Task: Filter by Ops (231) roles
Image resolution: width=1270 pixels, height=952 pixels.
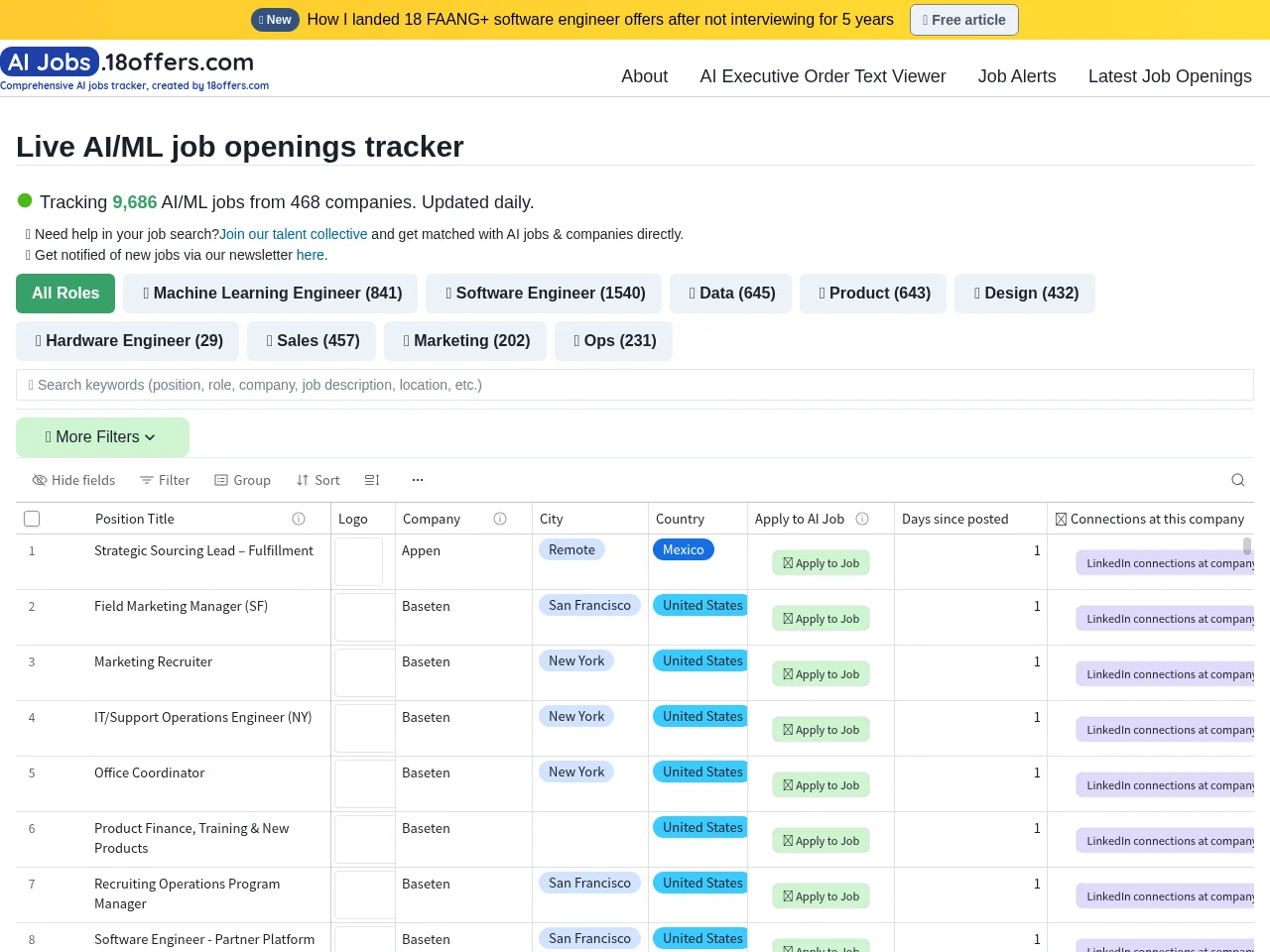Action: [x=613, y=341]
